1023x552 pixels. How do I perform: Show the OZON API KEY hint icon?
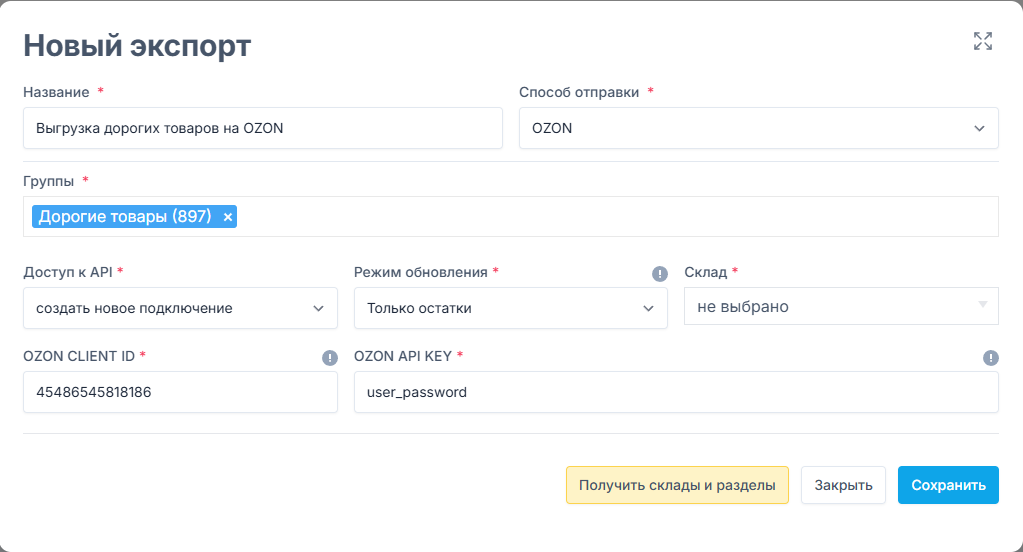990,358
